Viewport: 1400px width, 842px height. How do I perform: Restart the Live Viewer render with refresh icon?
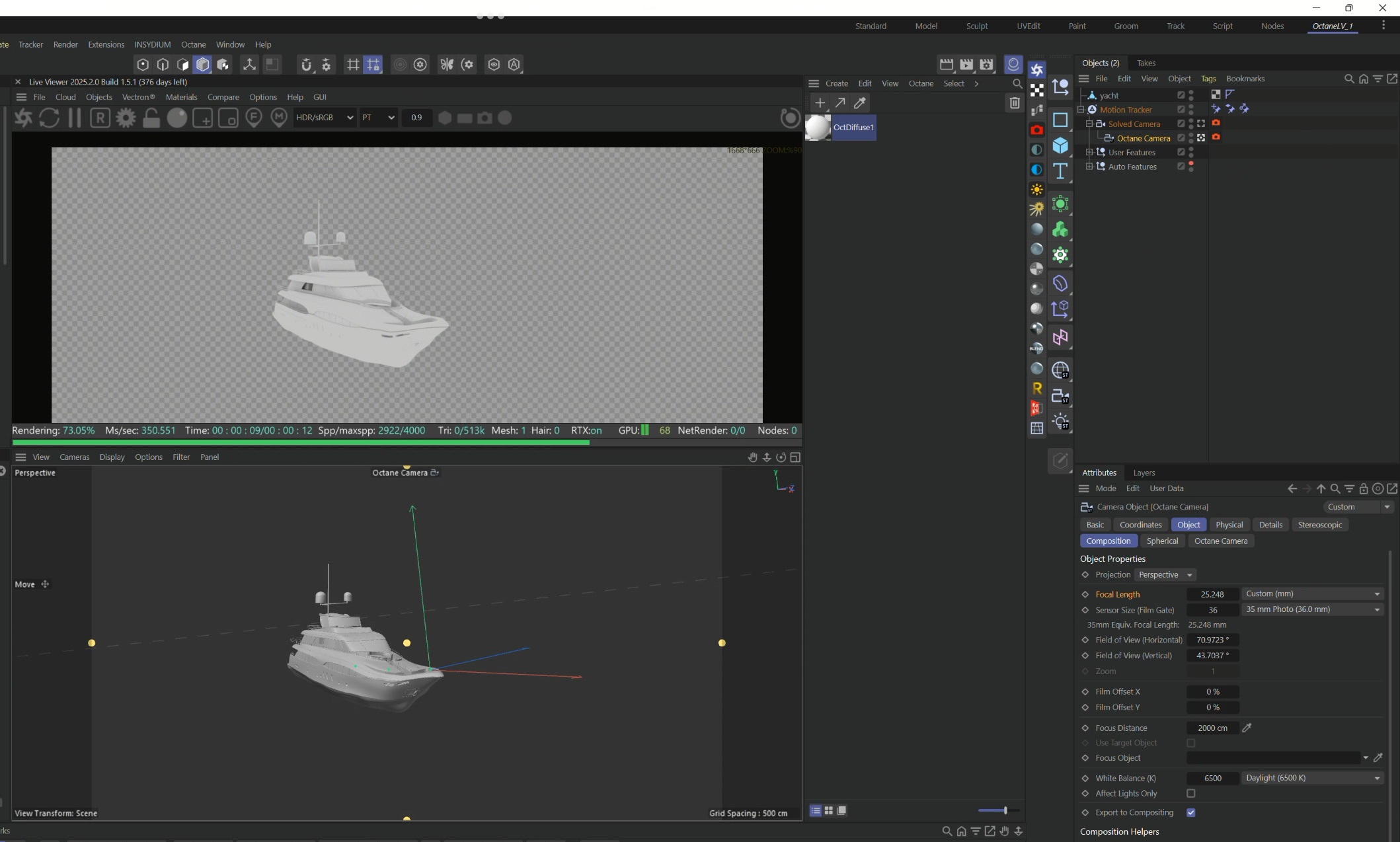[50, 118]
